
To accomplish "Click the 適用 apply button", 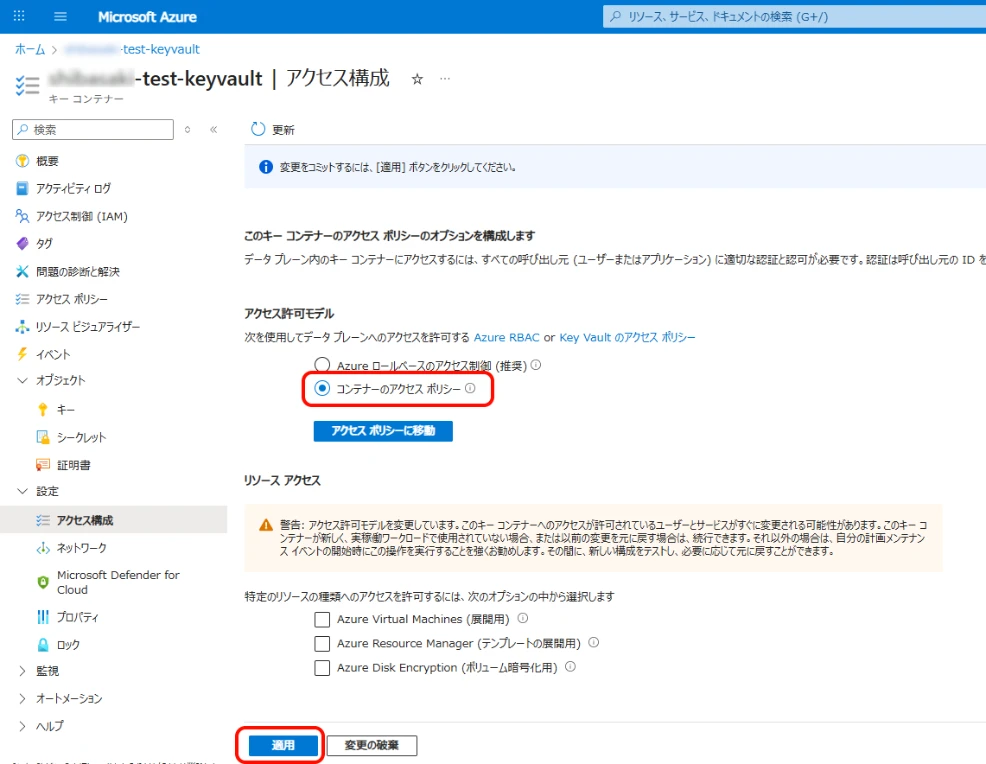I will 283,746.
